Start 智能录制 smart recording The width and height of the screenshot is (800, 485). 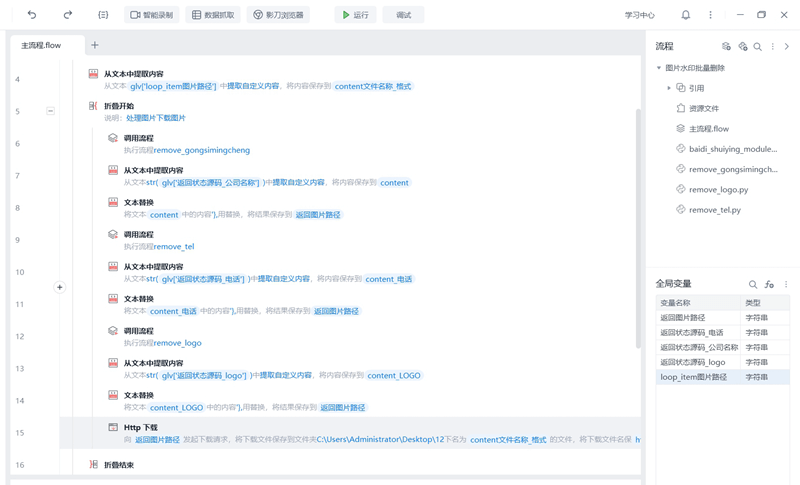152,15
